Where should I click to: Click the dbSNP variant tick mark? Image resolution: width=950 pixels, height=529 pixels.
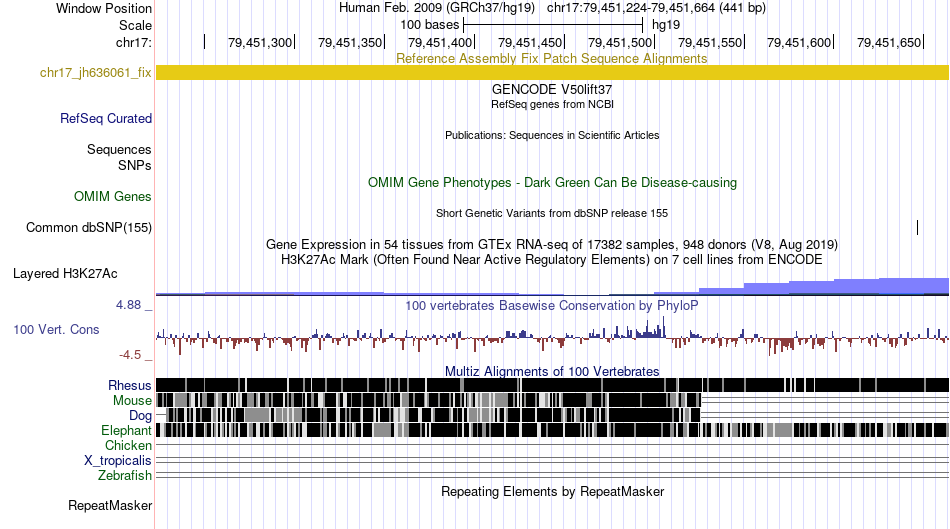click(x=917, y=227)
